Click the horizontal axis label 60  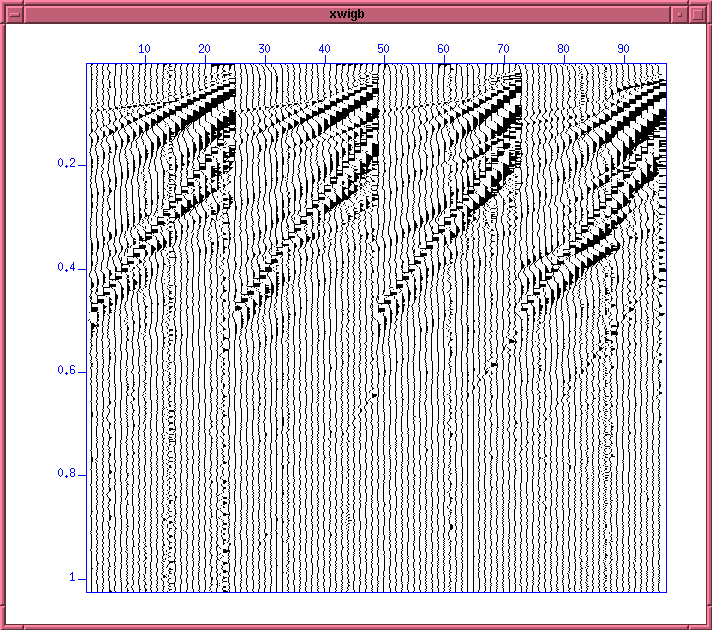coord(444,48)
